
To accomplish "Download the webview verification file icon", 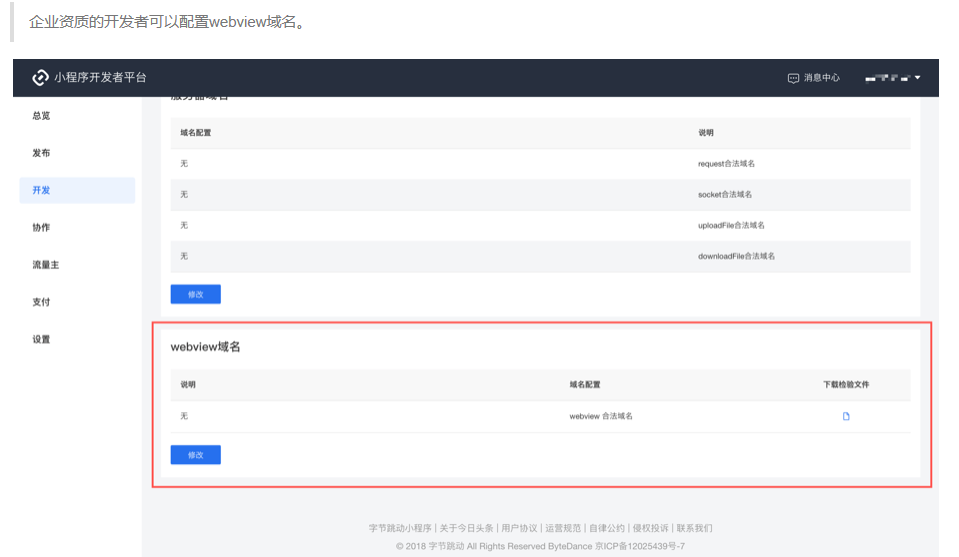I will coord(846,416).
